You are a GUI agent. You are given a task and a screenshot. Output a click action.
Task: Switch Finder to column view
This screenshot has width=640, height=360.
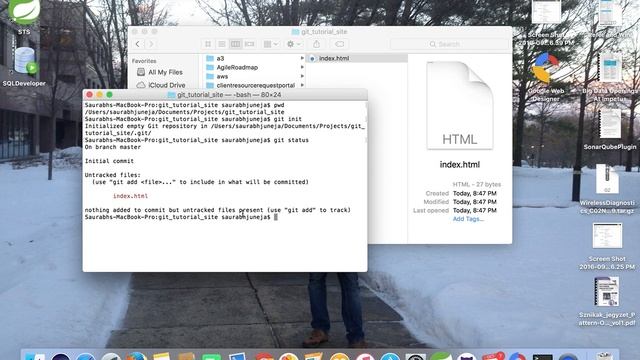coord(236,44)
